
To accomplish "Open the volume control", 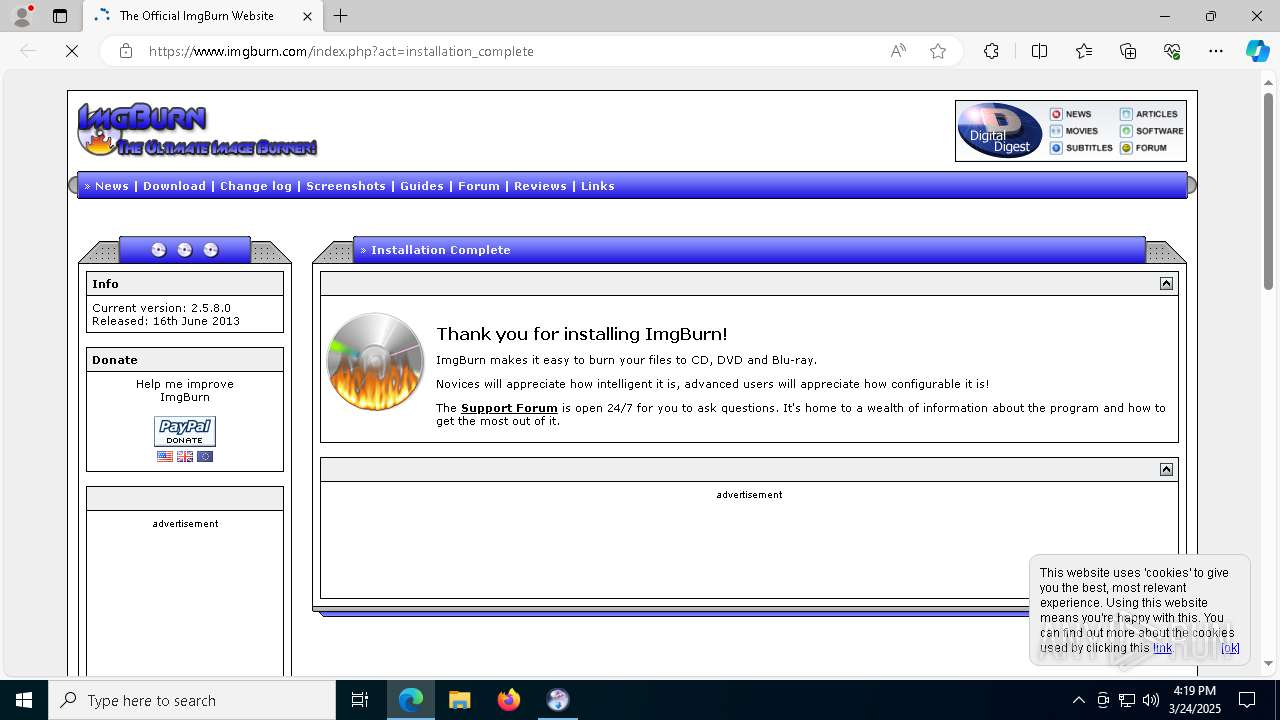I will [x=1151, y=700].
